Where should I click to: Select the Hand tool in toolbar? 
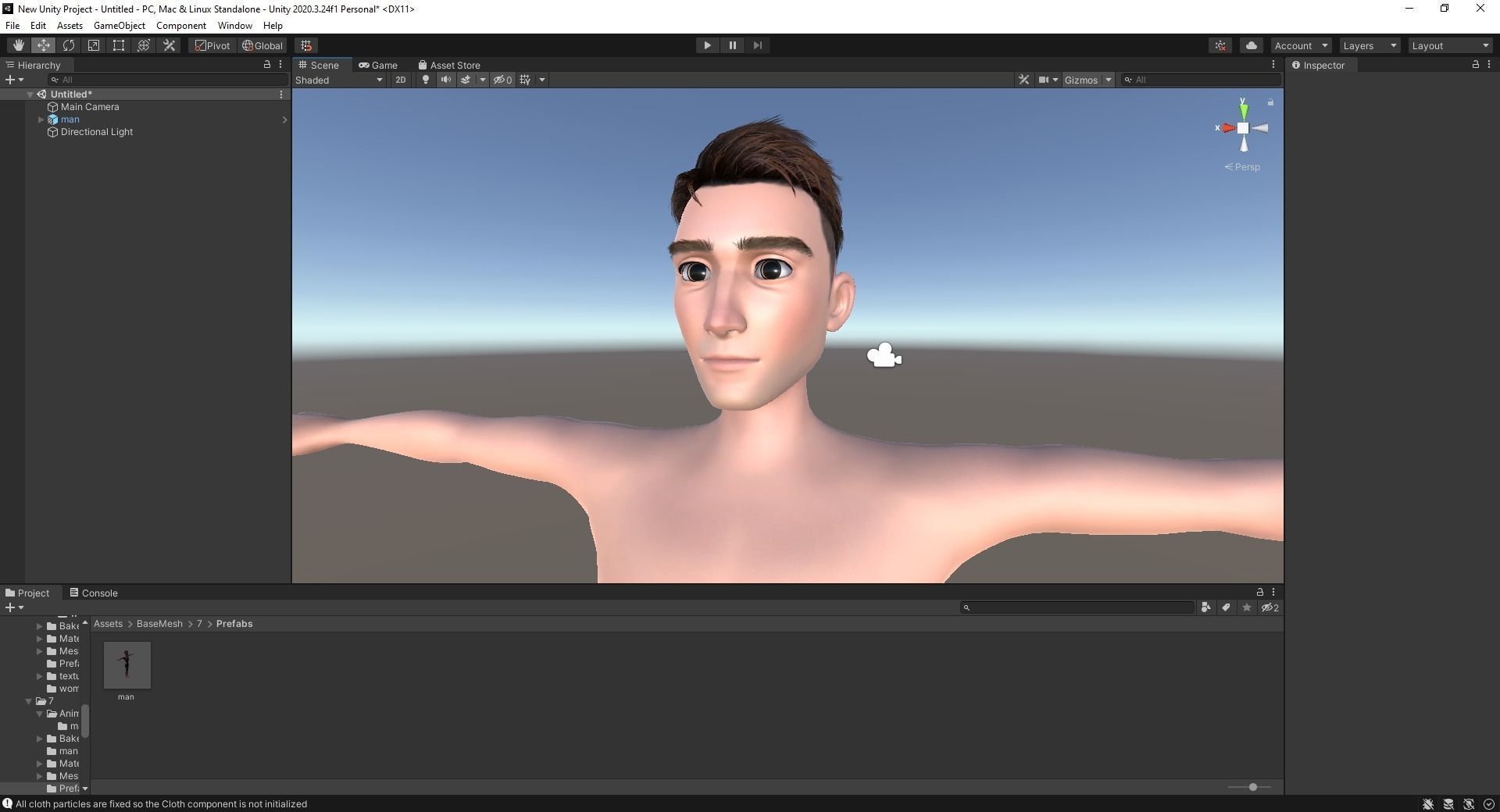coord(18,45)
